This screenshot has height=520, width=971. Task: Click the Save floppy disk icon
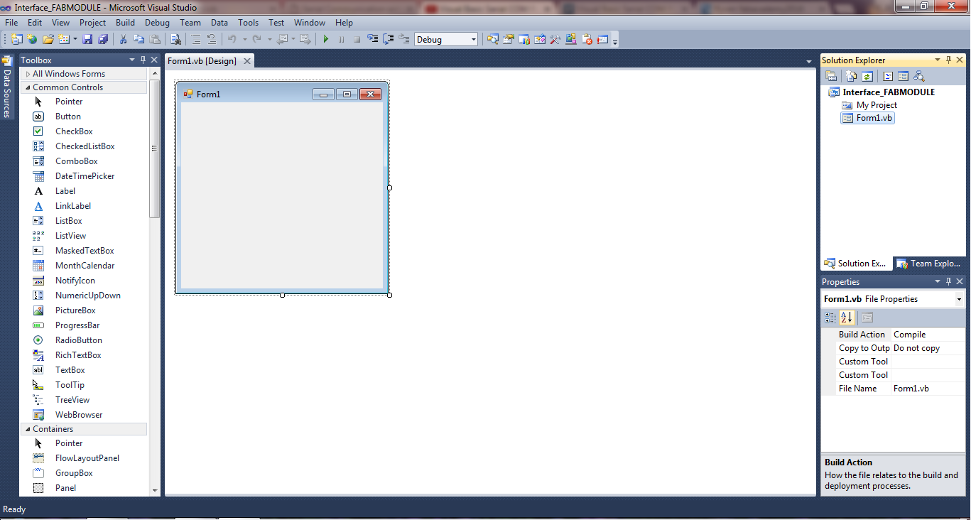tap(87, 40)
